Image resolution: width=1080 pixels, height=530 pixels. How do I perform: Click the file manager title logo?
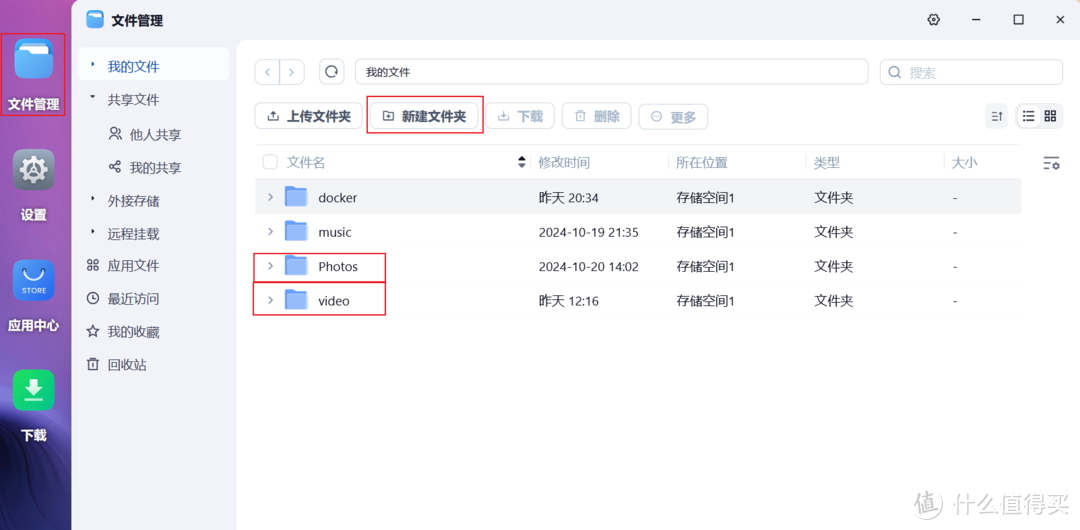[x=94, y=20]
